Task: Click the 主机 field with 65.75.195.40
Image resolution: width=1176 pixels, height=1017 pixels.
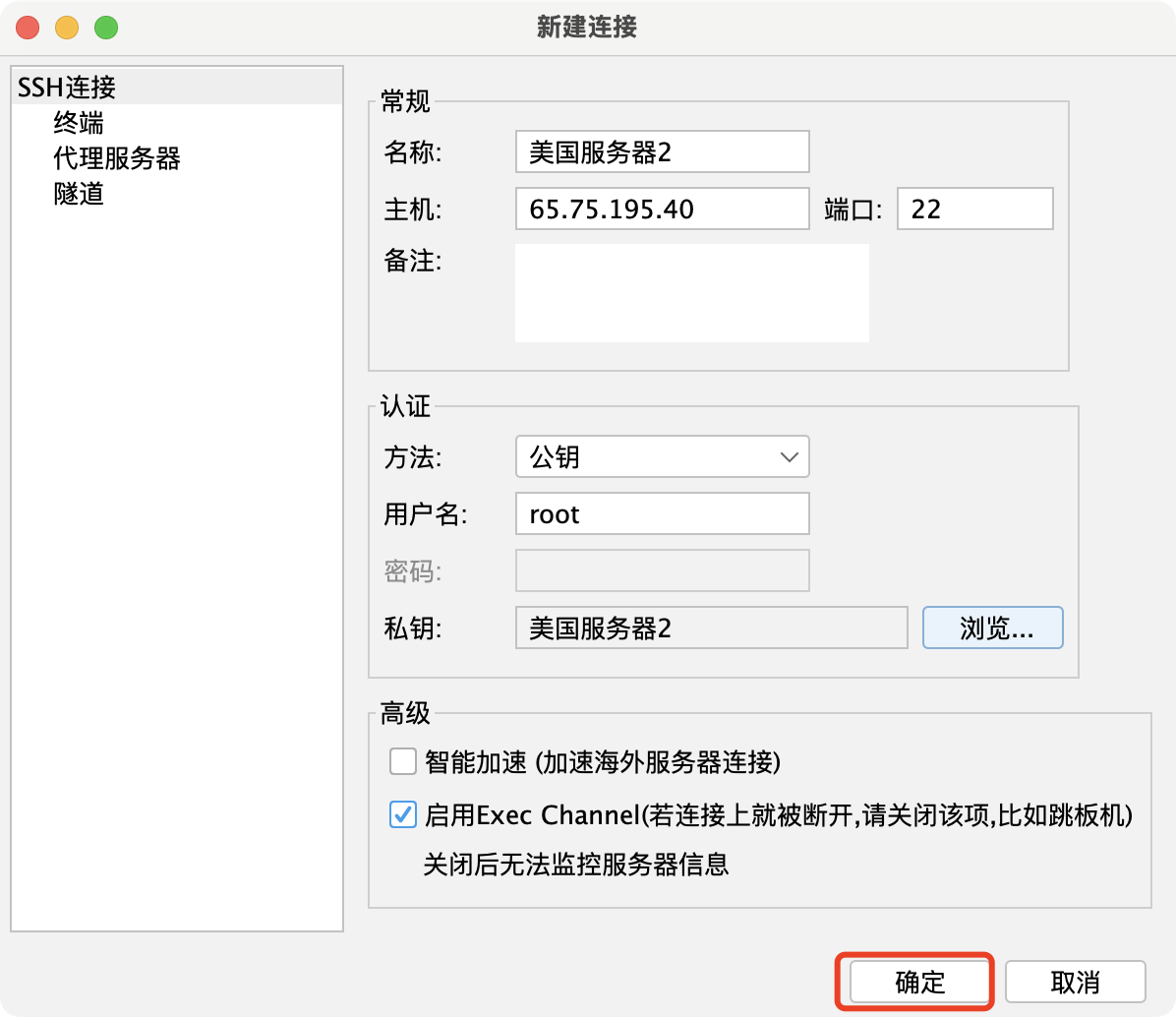Action: tap(663, 209)
